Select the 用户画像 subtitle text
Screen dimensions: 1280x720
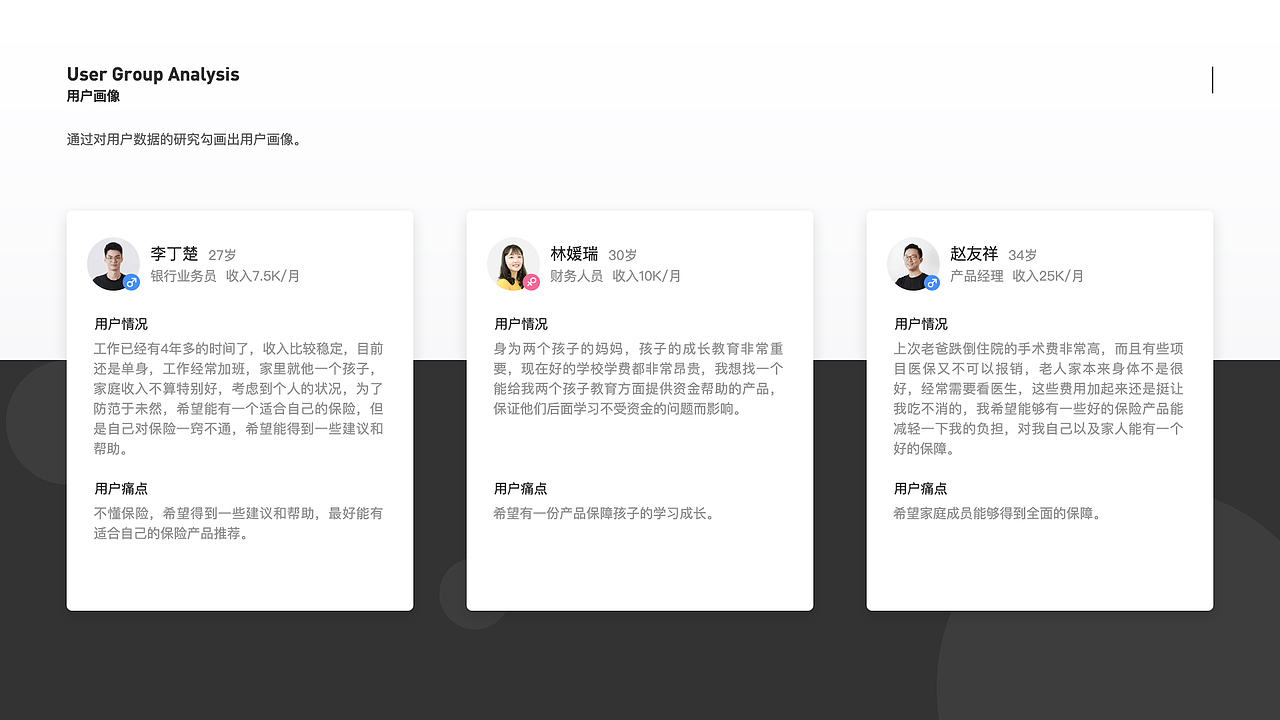pos(92,96)
